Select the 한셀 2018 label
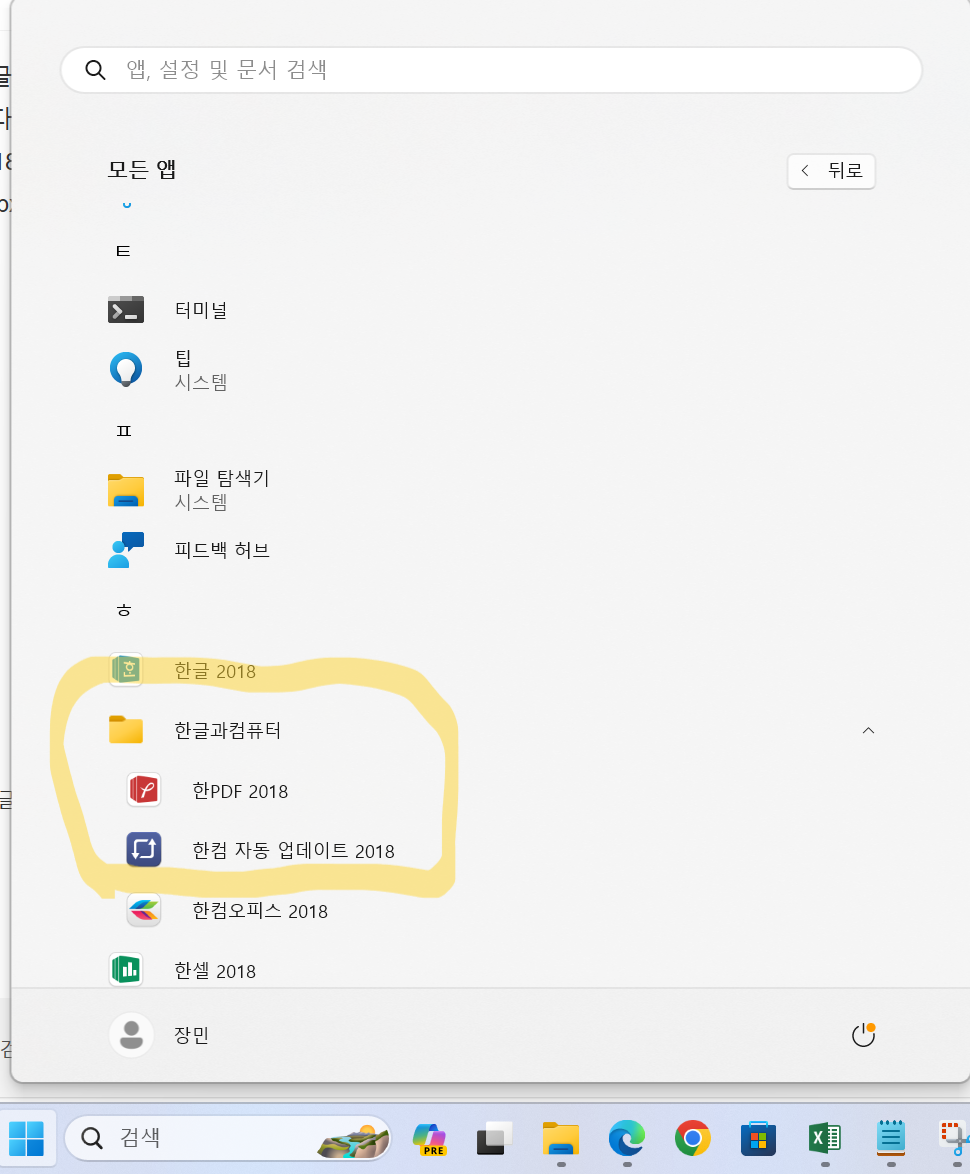 click(x=215, y=970)
